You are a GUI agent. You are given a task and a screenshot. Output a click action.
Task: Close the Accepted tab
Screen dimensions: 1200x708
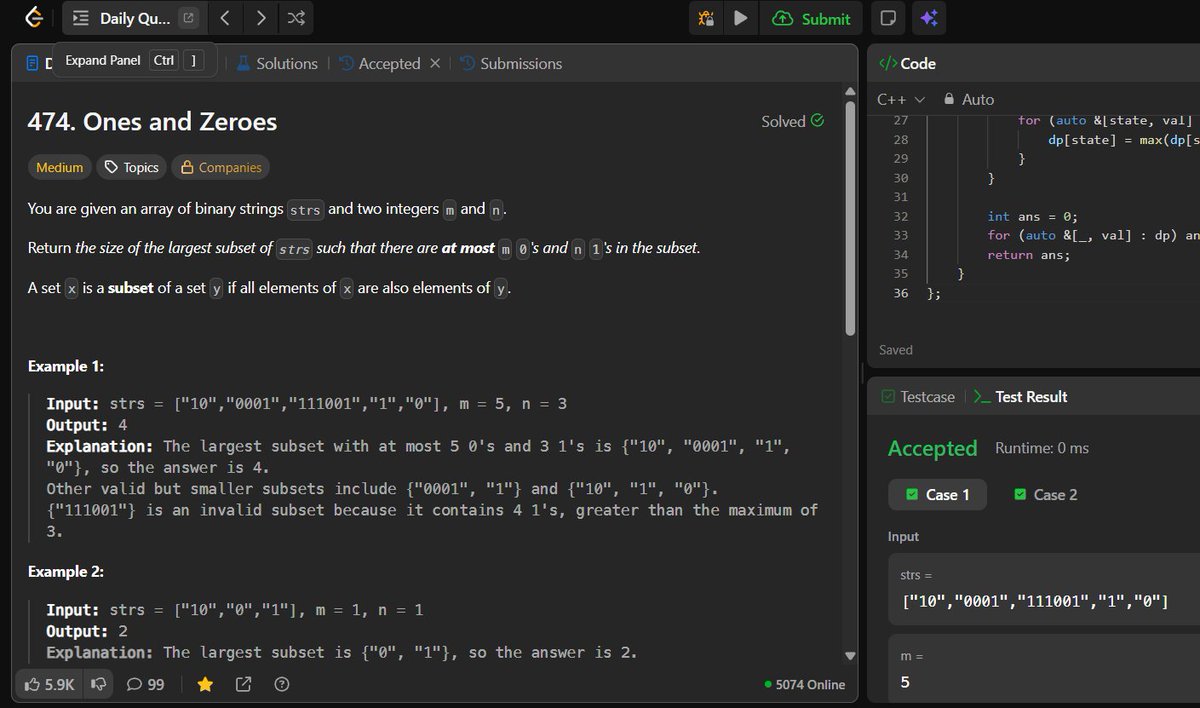point(435,63)
